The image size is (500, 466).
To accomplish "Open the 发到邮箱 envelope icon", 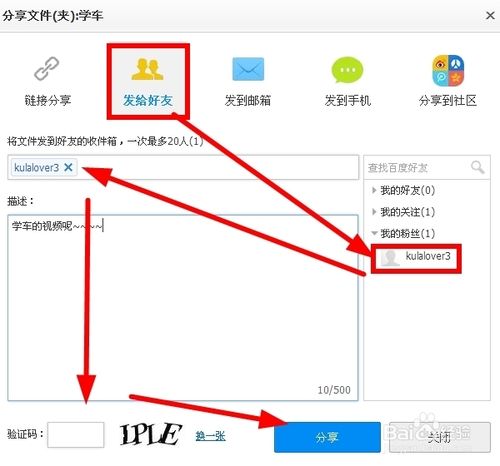I will point(248,69).
